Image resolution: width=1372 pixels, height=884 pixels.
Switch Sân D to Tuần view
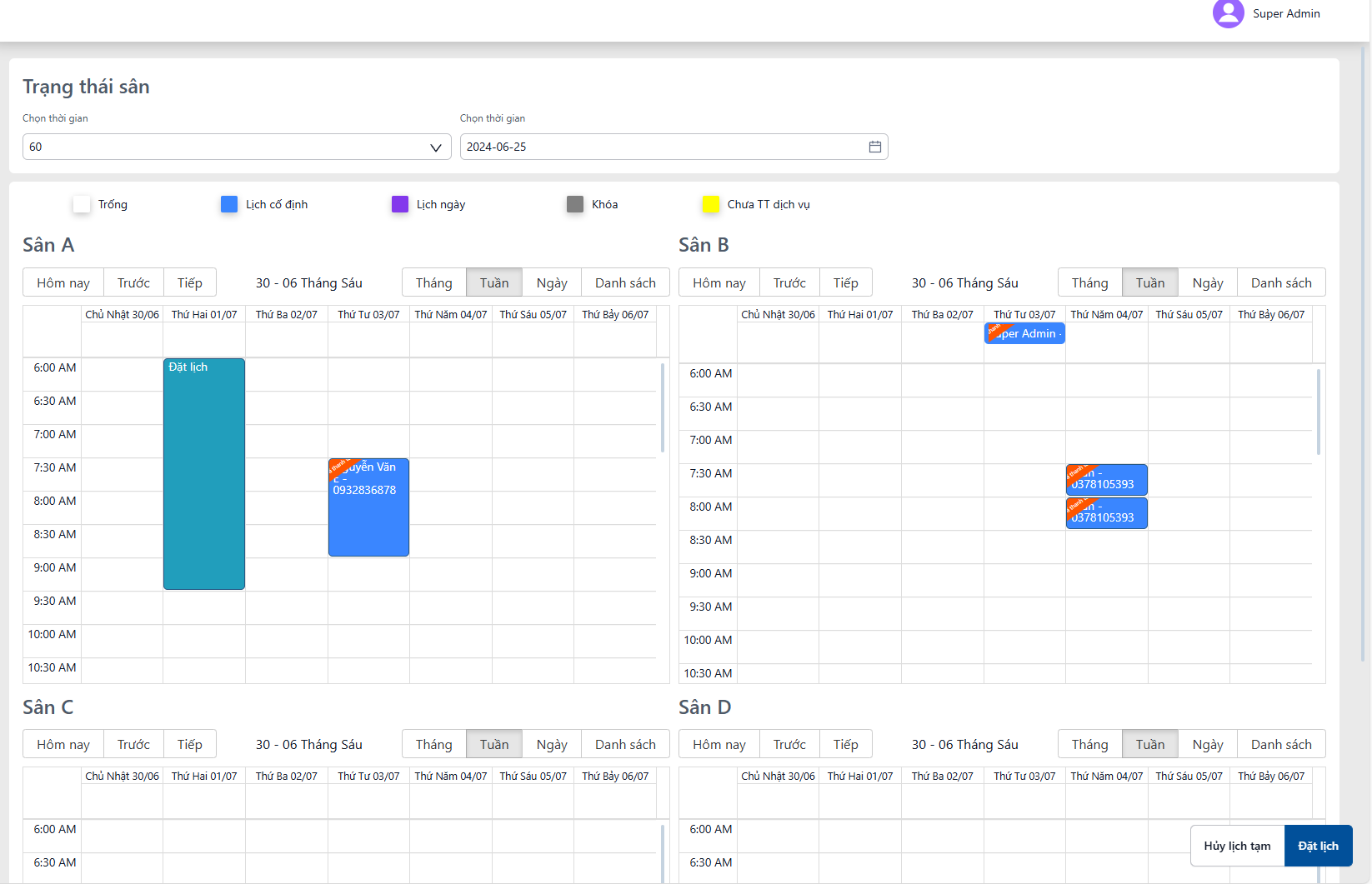pos(1150,744)
